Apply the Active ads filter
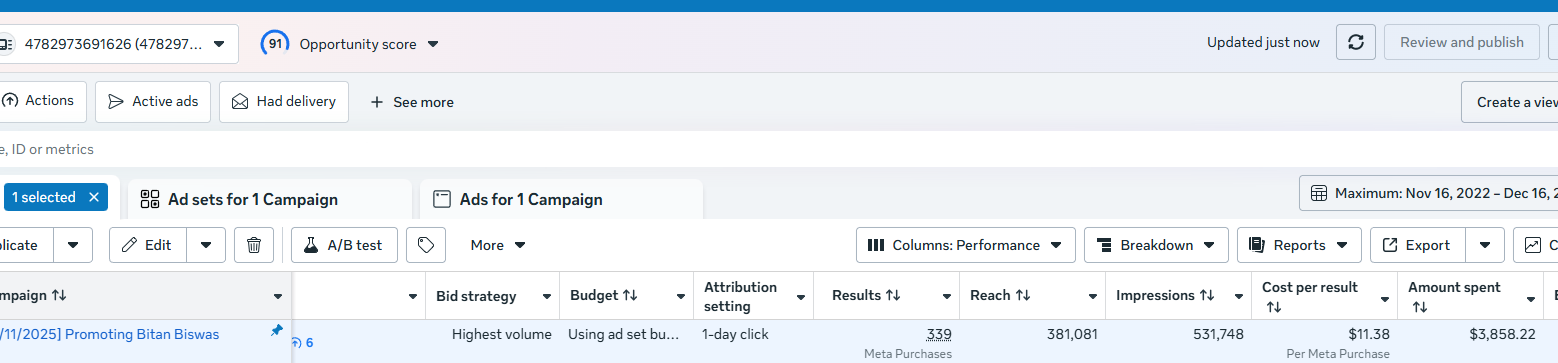The width and height of the screenshot is (1558, 363). pyautogui.click(x=153, y=102)
